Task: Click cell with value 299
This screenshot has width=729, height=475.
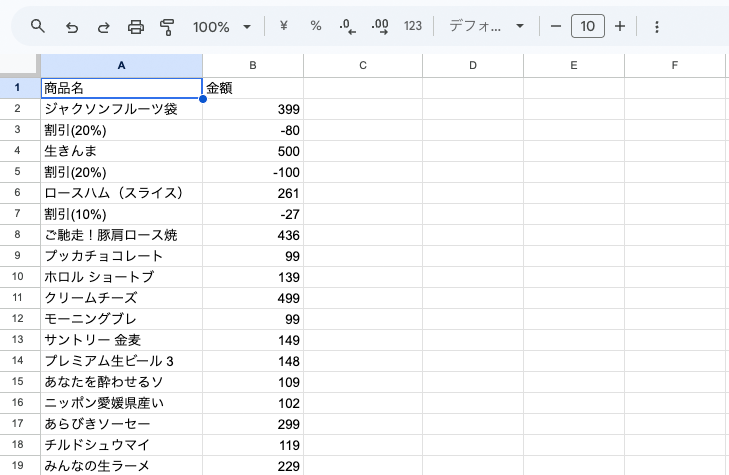Action: click(x=253, y=424)
